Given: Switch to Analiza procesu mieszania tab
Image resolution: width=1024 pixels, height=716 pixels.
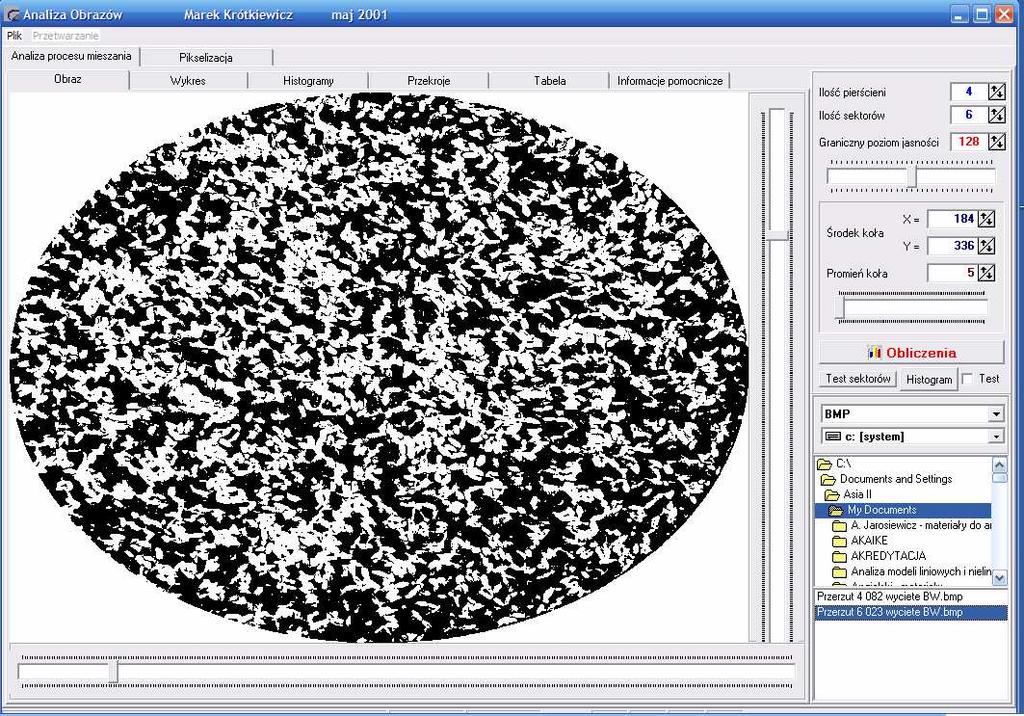Looking at the screenshot, I should point(71,56).
